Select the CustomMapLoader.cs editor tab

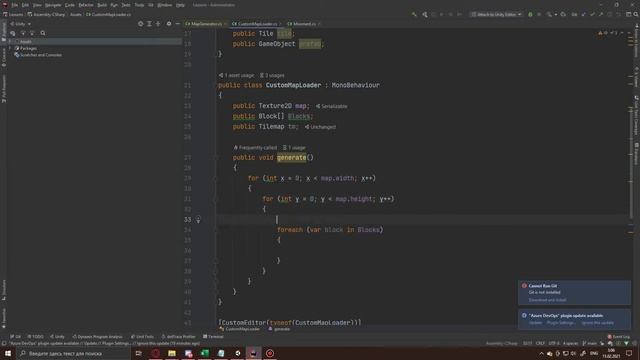pos(256,24)
